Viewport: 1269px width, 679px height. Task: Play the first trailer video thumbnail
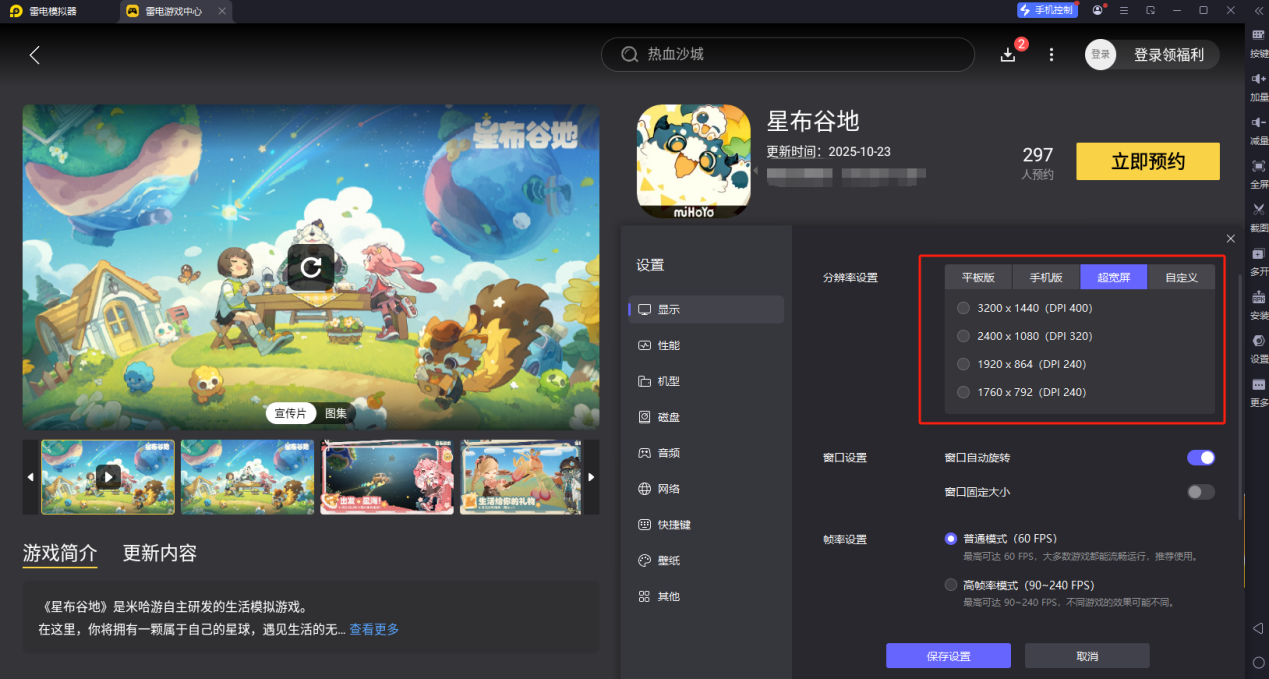(107, 477)
